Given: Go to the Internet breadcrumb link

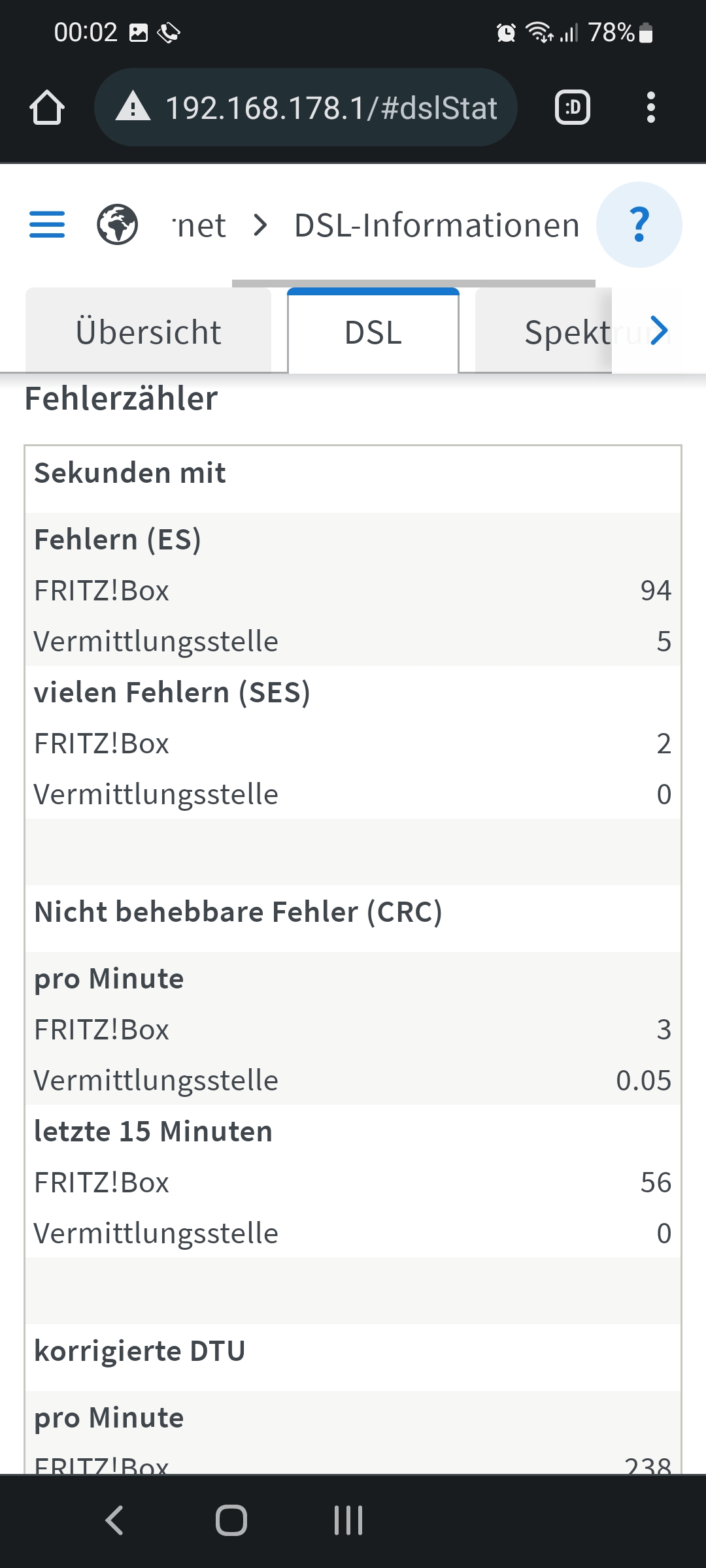Looking at the screenshot, I should [x=199, y=225].
